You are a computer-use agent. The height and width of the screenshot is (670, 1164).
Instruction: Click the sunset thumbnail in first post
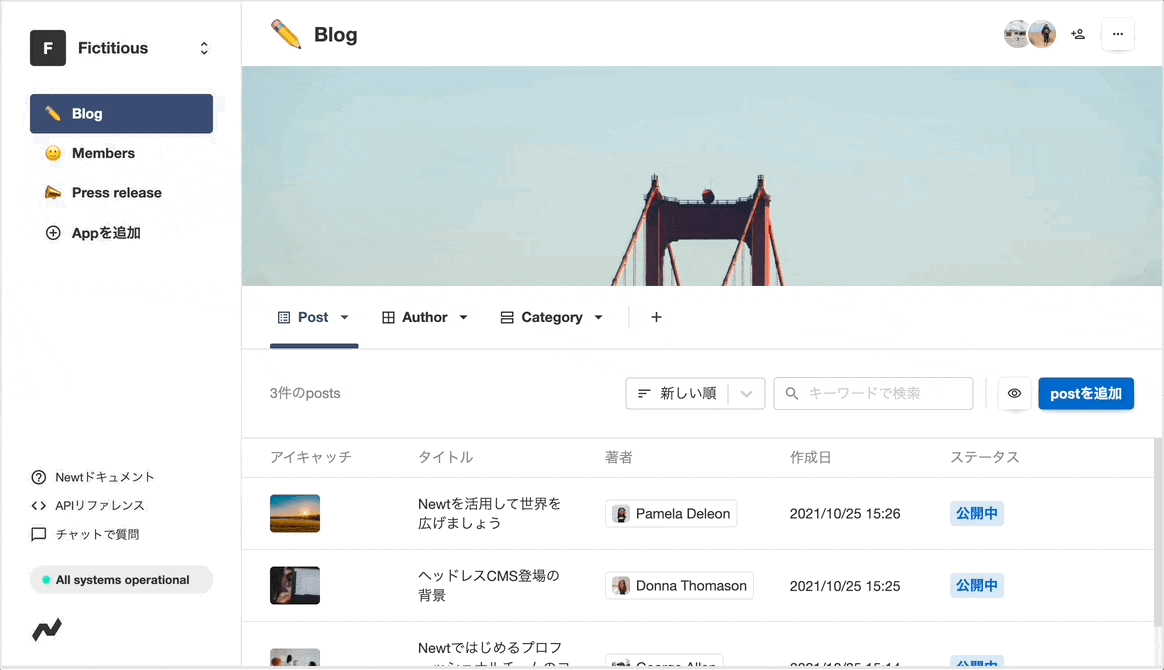(x=295, y=513)
